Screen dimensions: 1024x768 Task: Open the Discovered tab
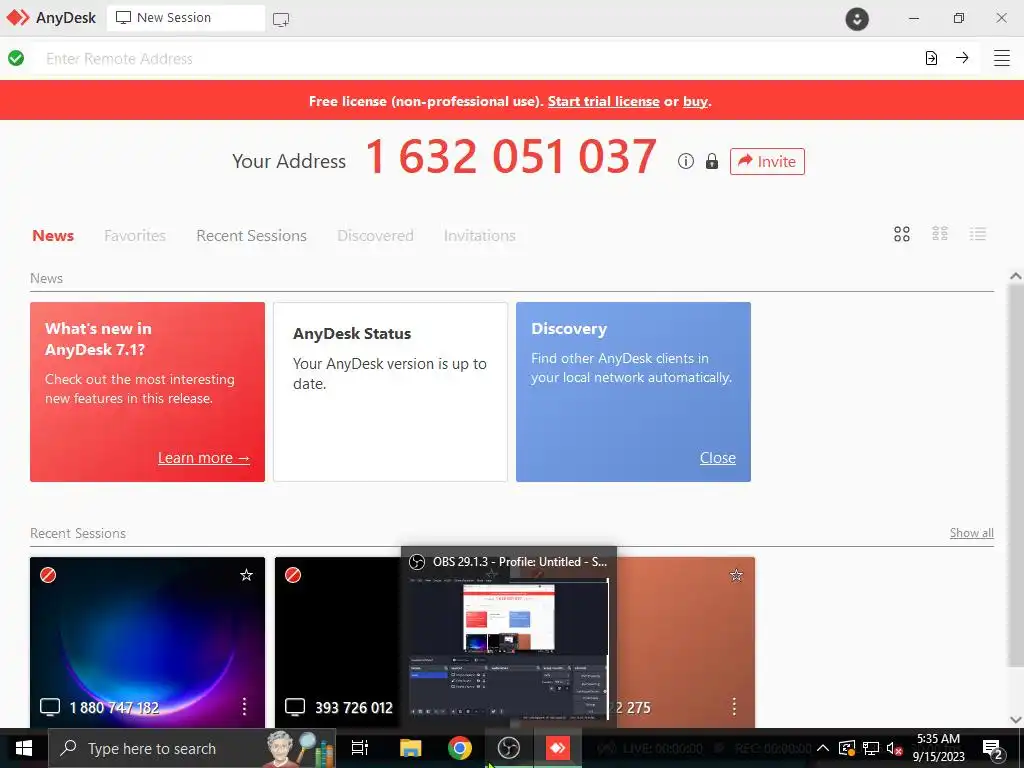click(x=375, y=235)
